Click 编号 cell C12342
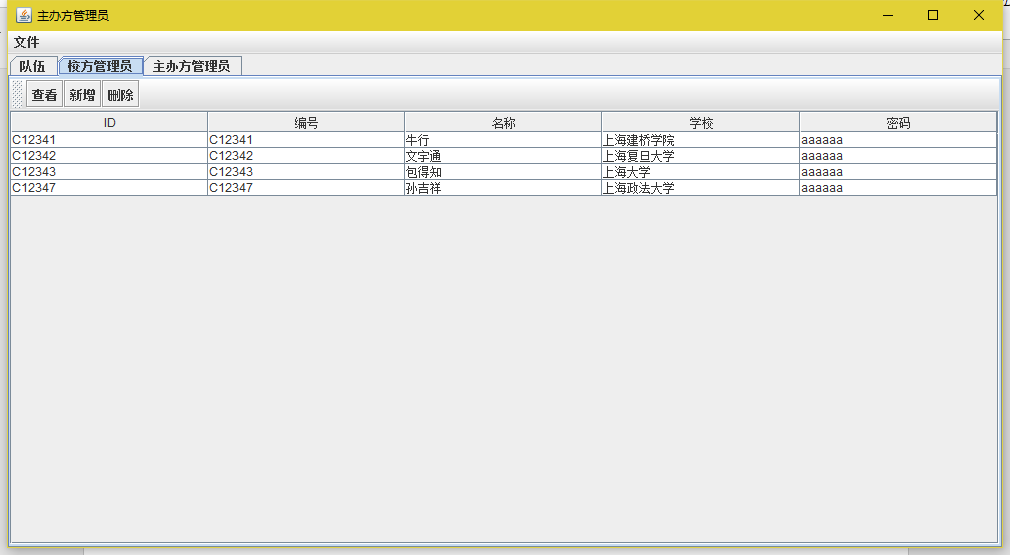Image resolution: width=1010 pixels, height=555 pixels. coord(306,156)
